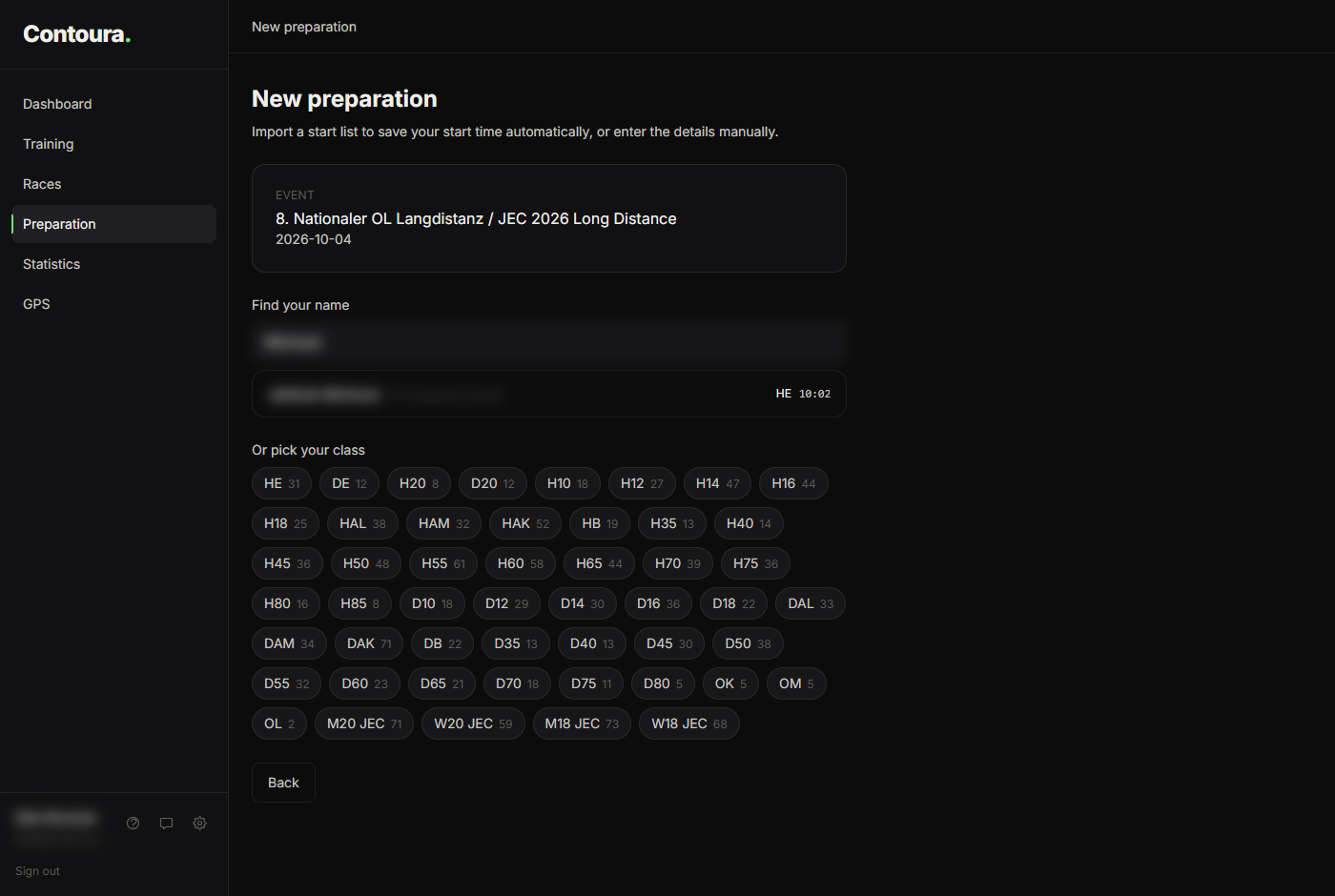
Task: Click the event date 2026-10-04
Action: 314,239
